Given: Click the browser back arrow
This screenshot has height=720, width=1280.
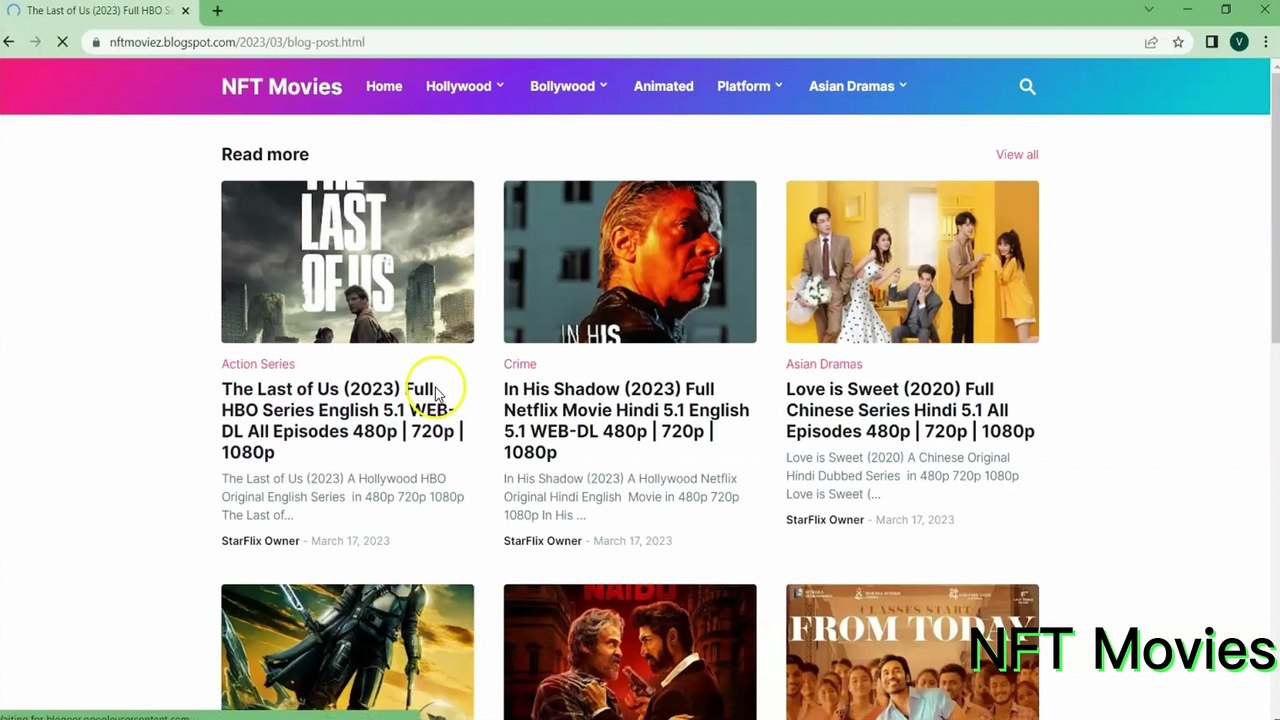Looking at the screenshot, I should [9, 42].
